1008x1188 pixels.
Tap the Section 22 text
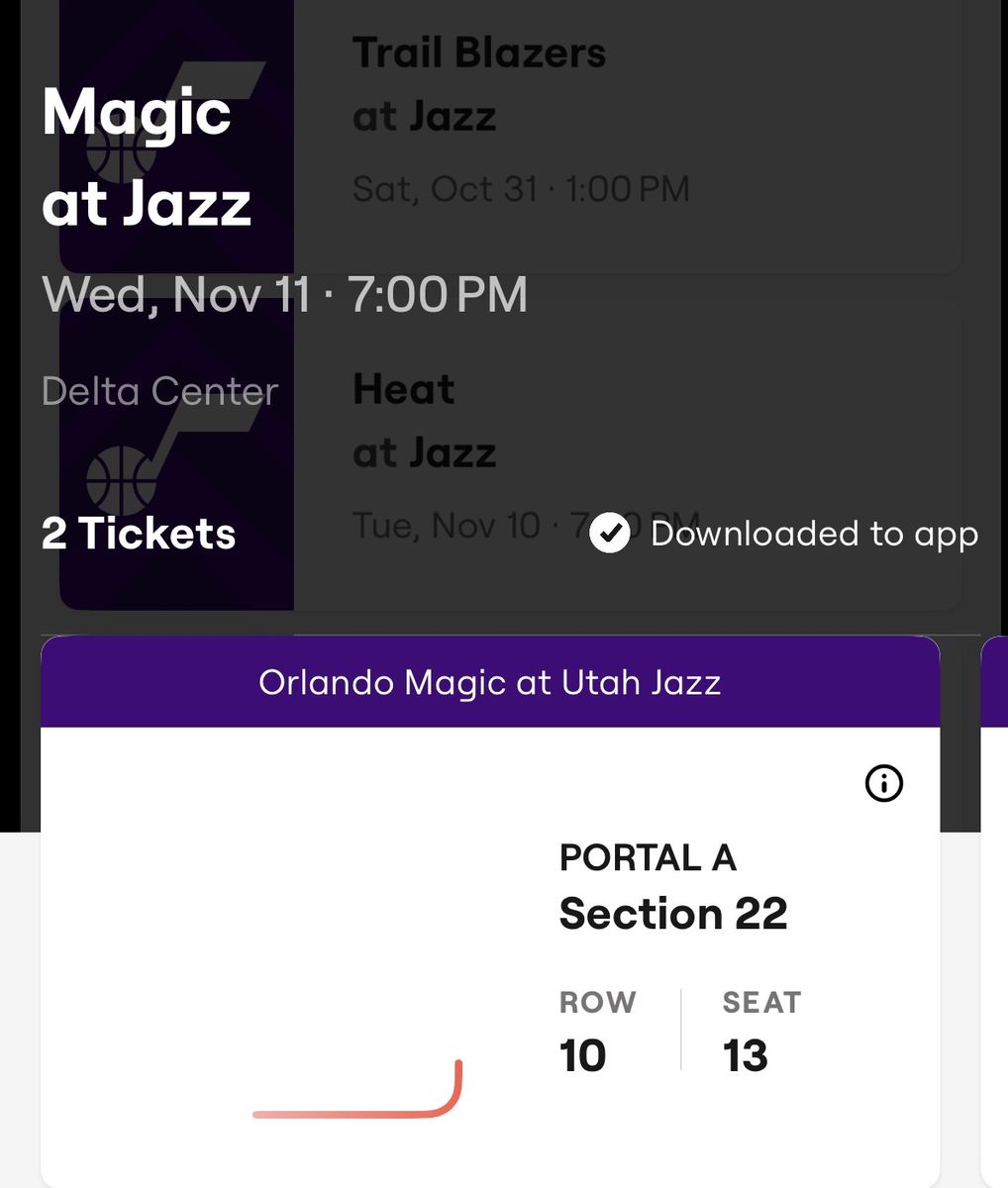pos(673,914)
